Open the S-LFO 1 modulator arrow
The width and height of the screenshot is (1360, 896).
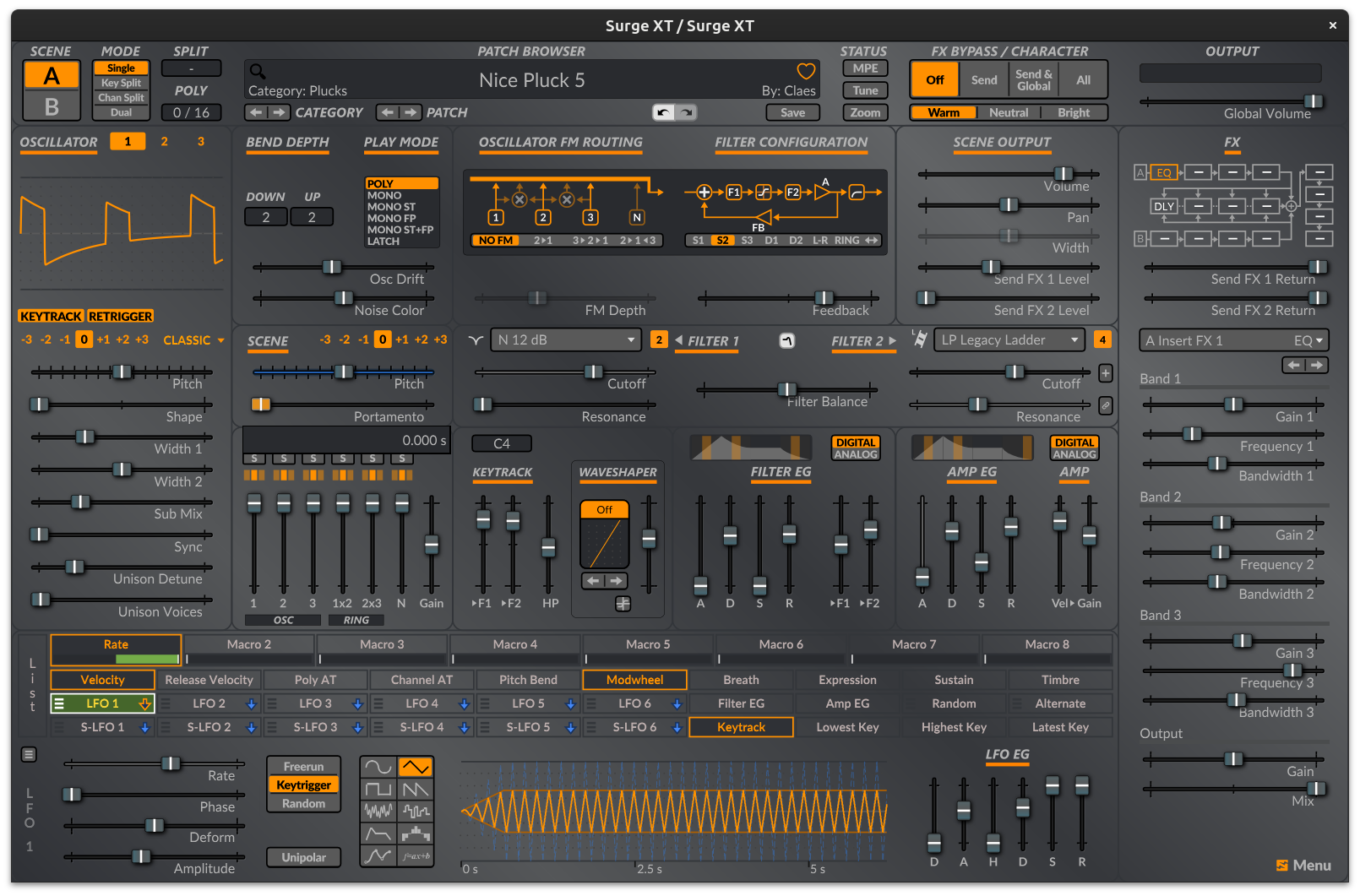tap(144, 727)
